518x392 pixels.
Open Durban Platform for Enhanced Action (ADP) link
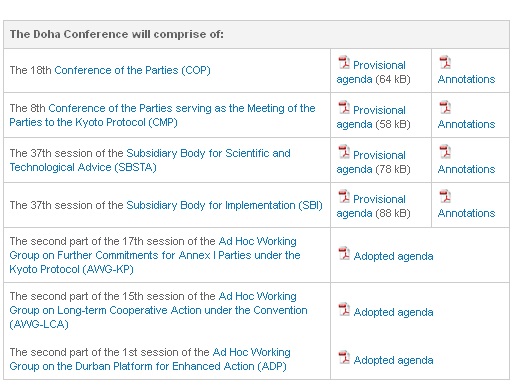(150, 359)
